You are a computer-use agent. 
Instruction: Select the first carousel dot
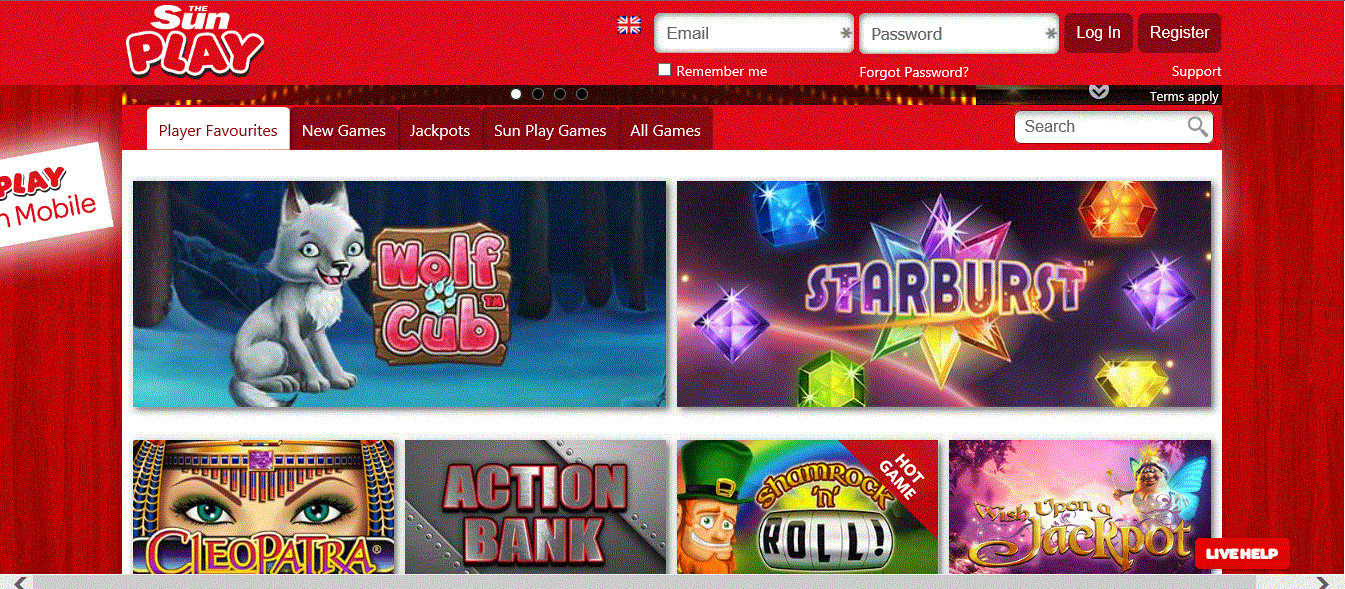[516, 94]
